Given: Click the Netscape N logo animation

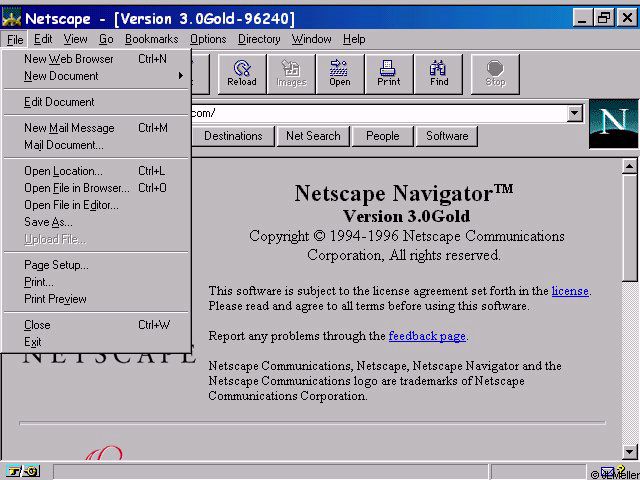Looking at the screenshot, I should click(613, 123).
